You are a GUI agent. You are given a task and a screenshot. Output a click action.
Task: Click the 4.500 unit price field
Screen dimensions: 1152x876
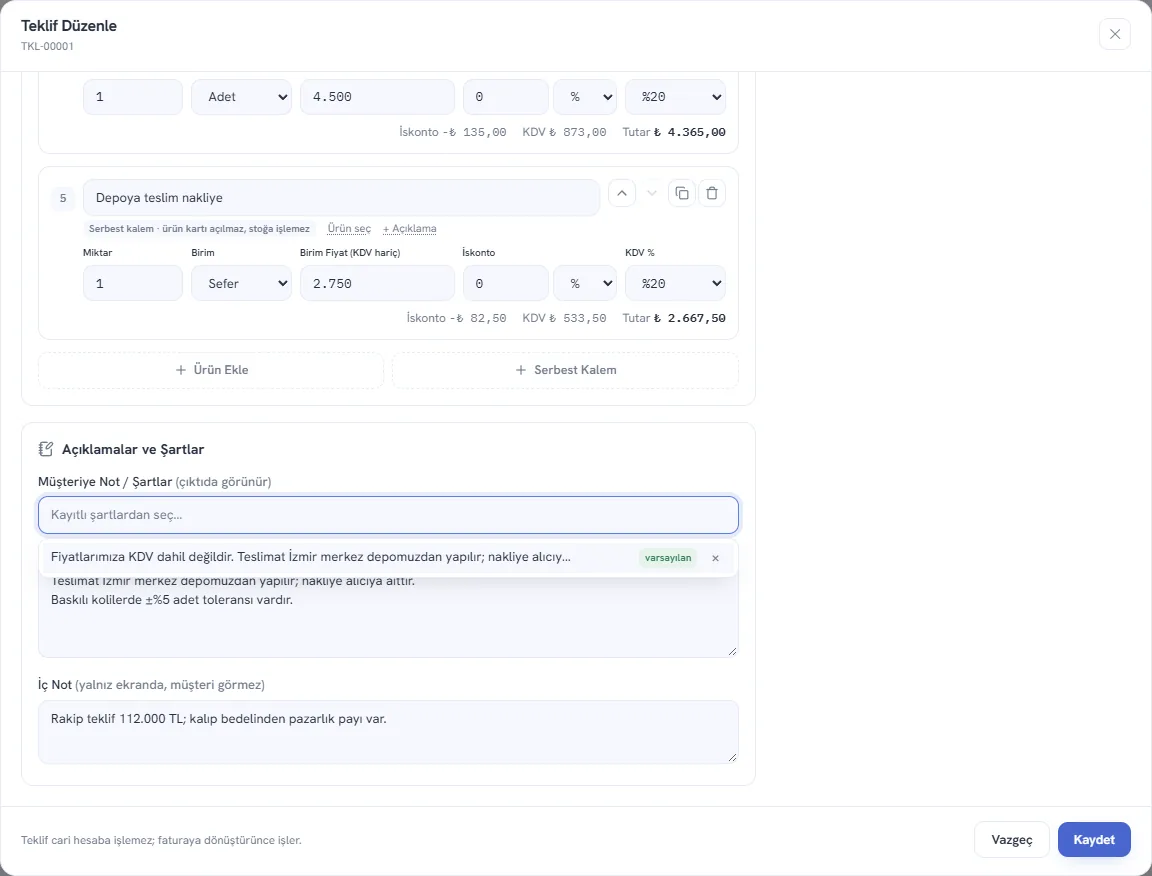(x=378, y=97)
